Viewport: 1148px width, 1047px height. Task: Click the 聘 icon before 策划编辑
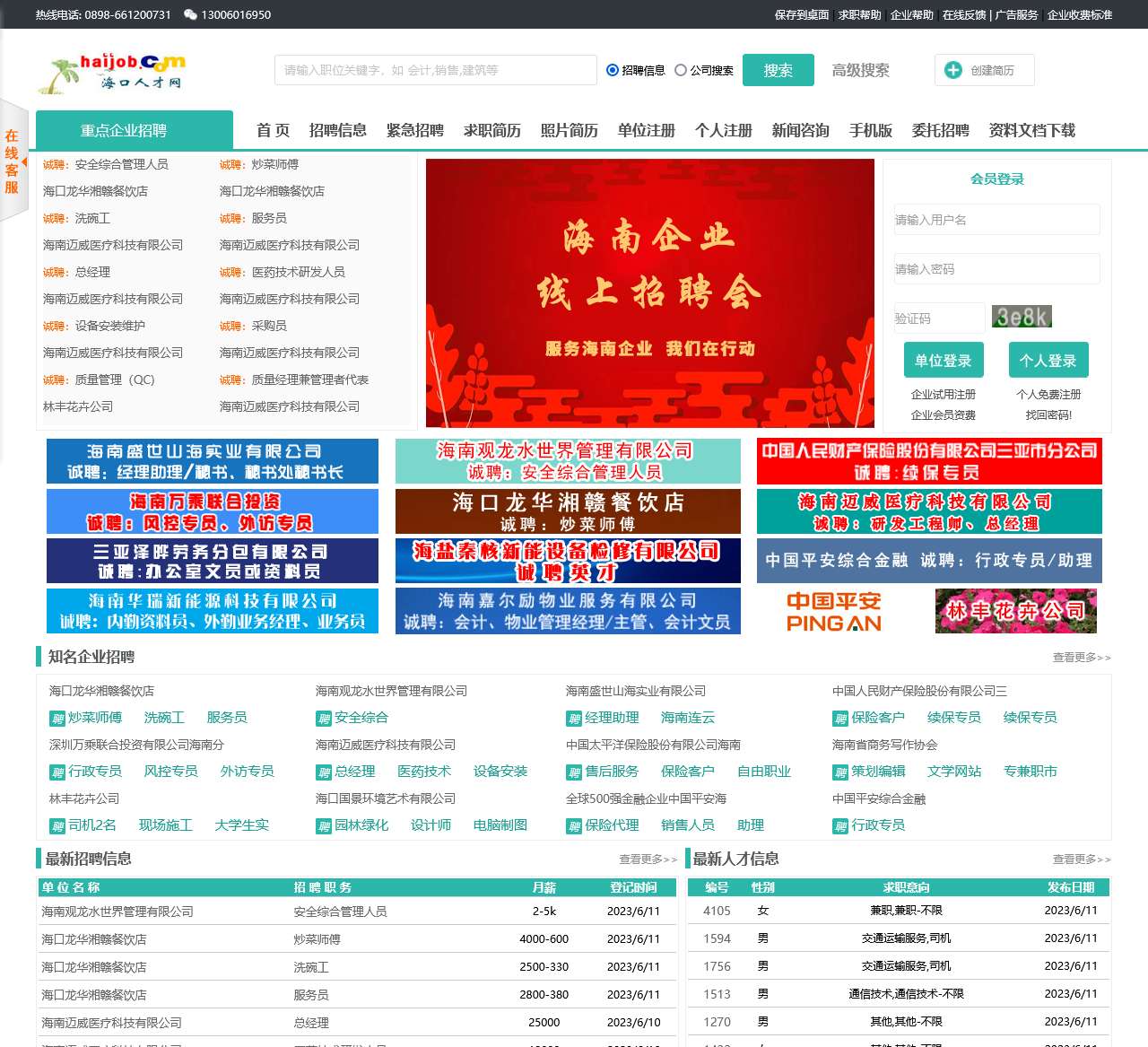click(840, 772)
